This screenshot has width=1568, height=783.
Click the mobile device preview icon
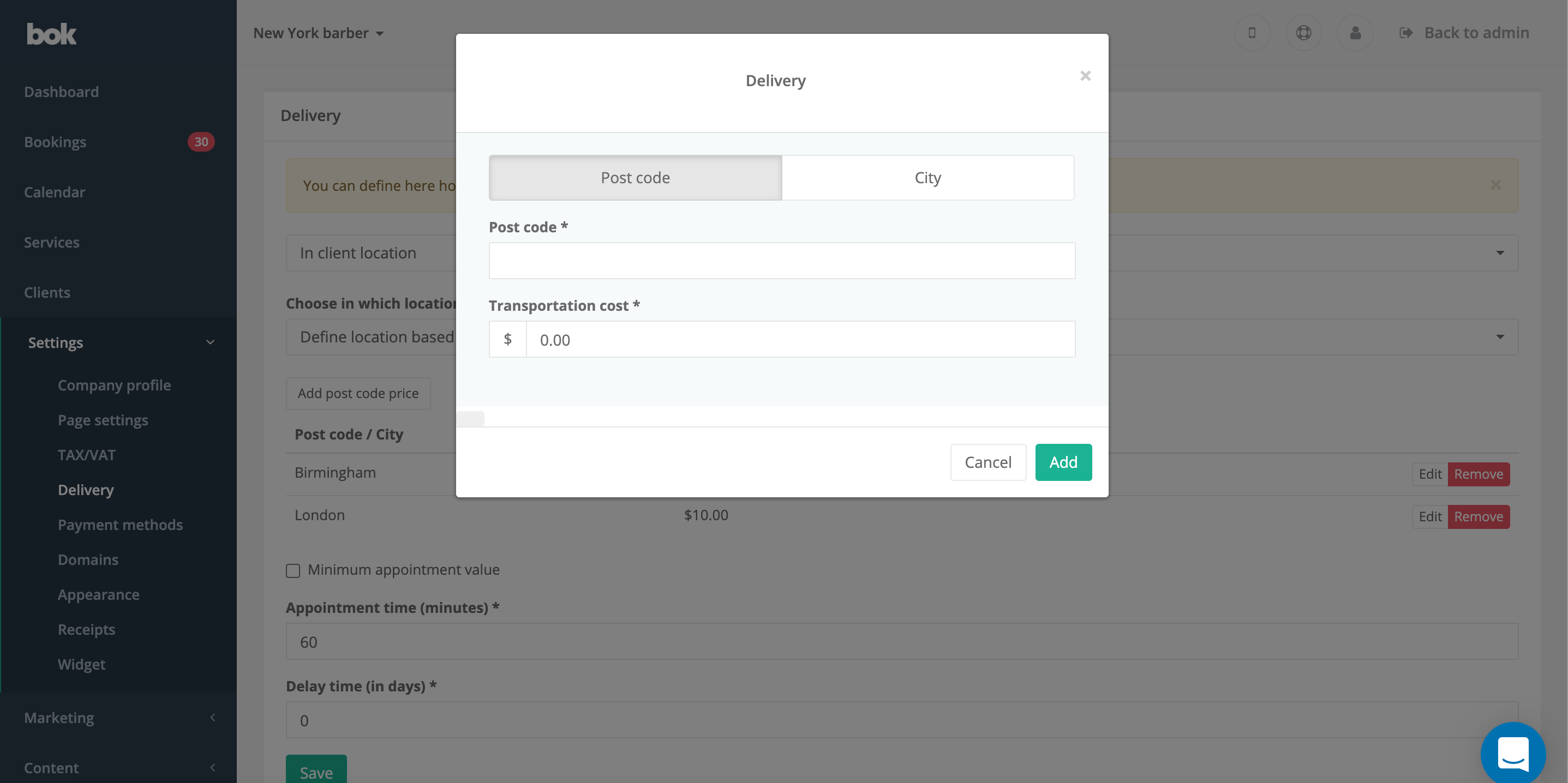1253,32
